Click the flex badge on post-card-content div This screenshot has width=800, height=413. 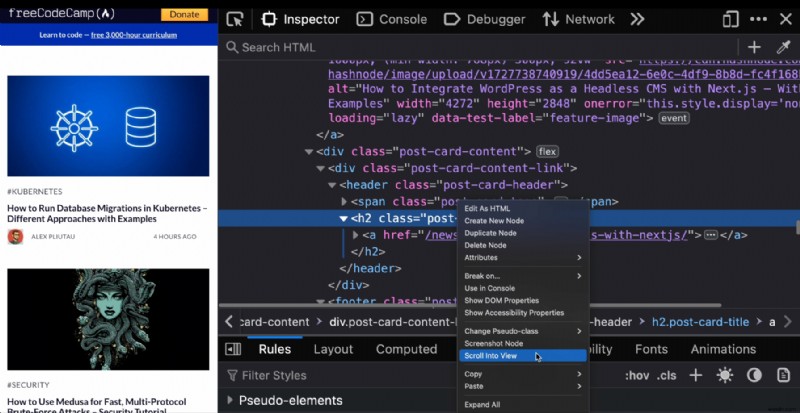(547, 152)
